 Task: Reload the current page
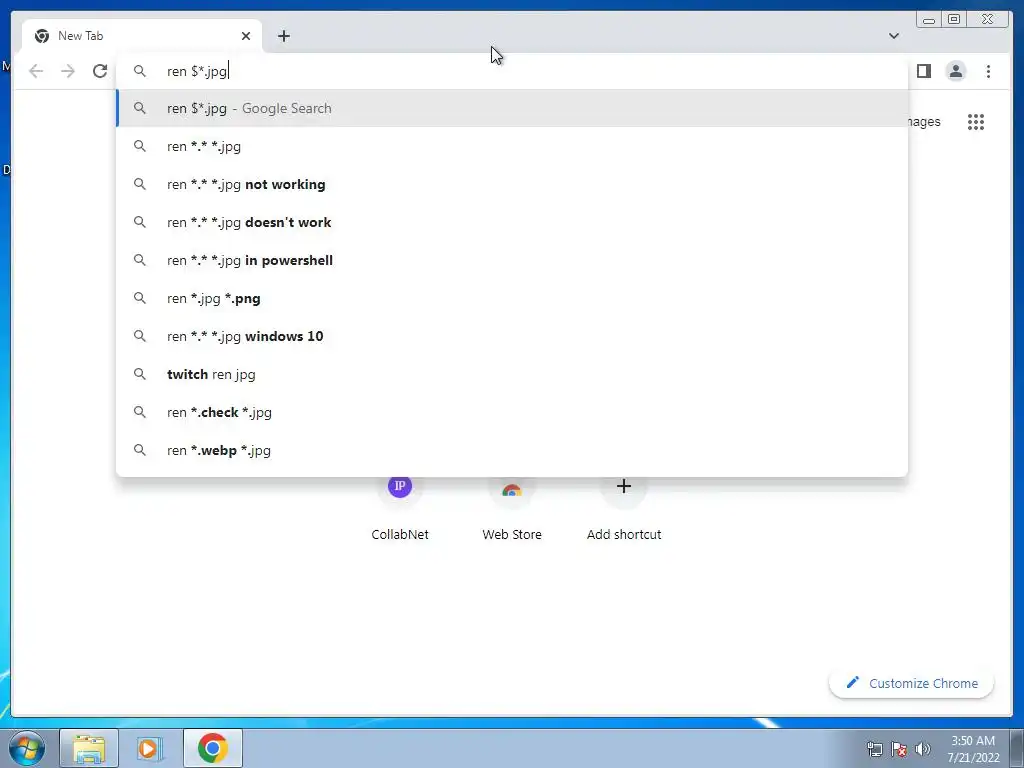100,71
